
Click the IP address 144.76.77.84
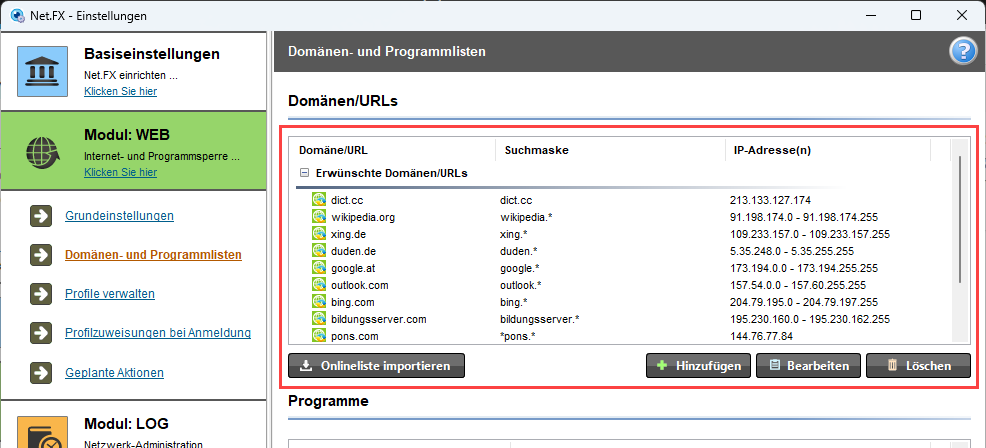point(761,336)
